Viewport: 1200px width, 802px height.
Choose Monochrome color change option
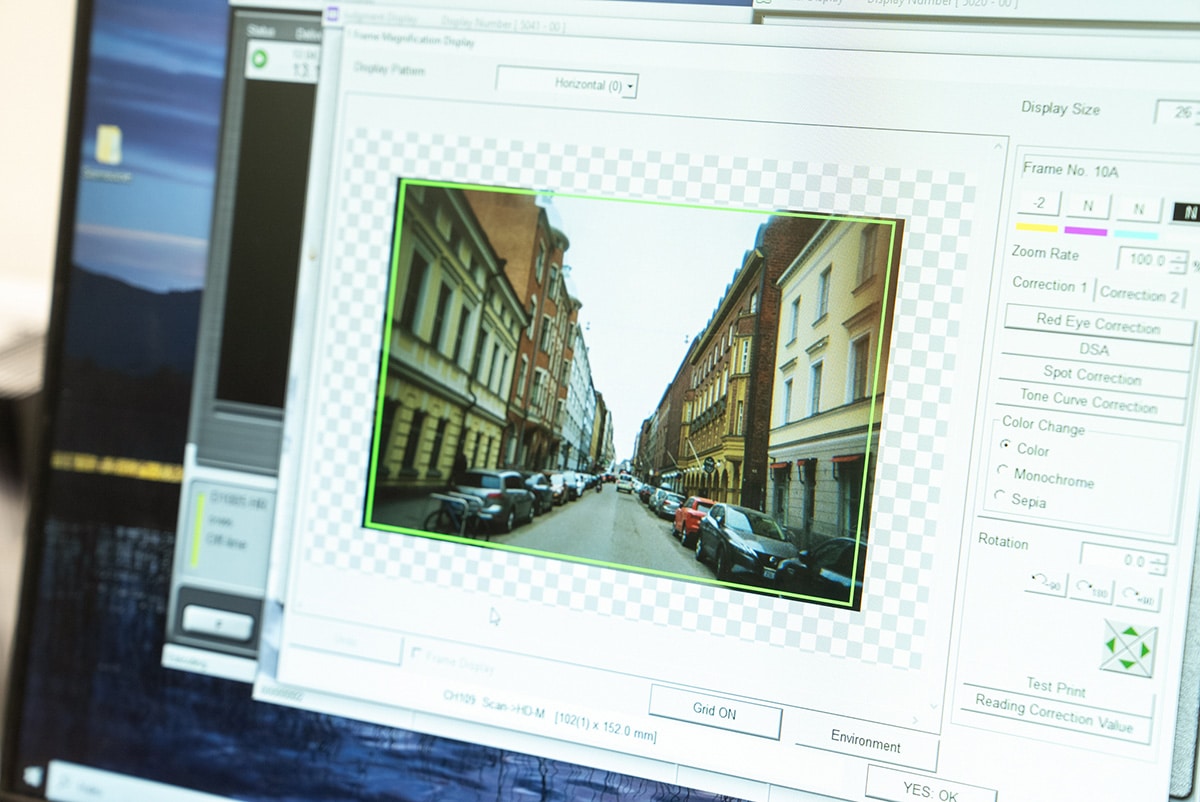click(x=1002, y=470)
